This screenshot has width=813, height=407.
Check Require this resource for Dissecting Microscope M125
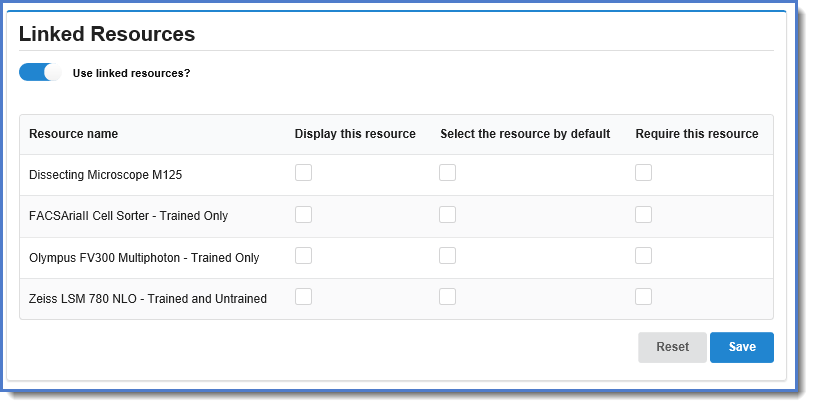[x=644, y=173]
